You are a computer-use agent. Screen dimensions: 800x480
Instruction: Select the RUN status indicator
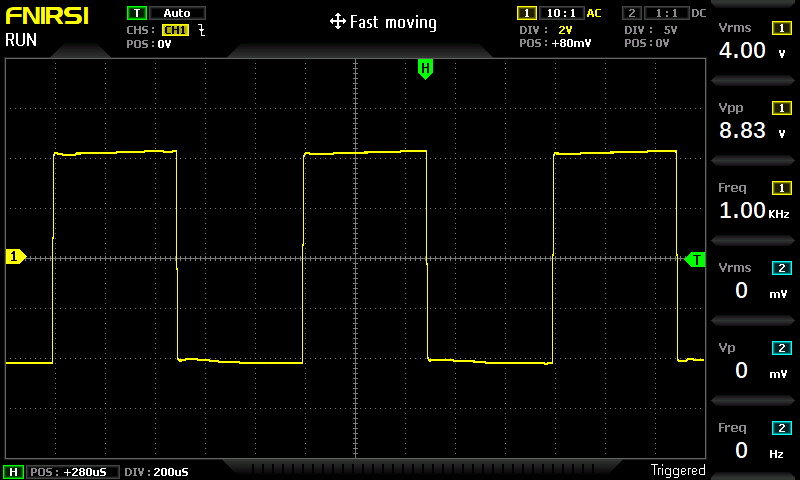tap(21, 40)
